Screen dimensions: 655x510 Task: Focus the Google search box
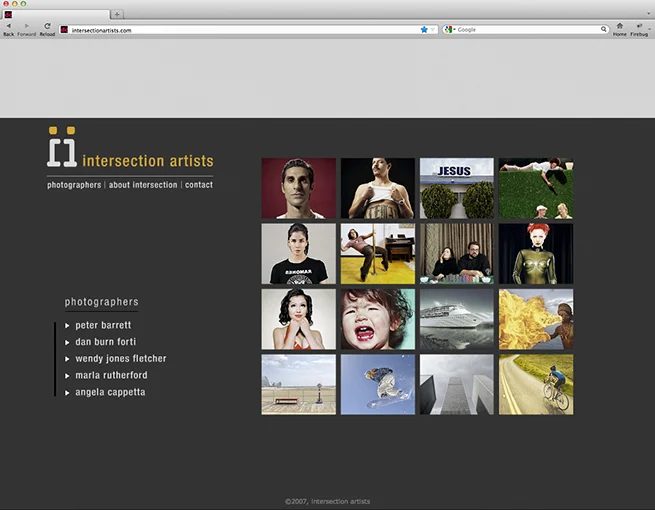coord(528,30)
